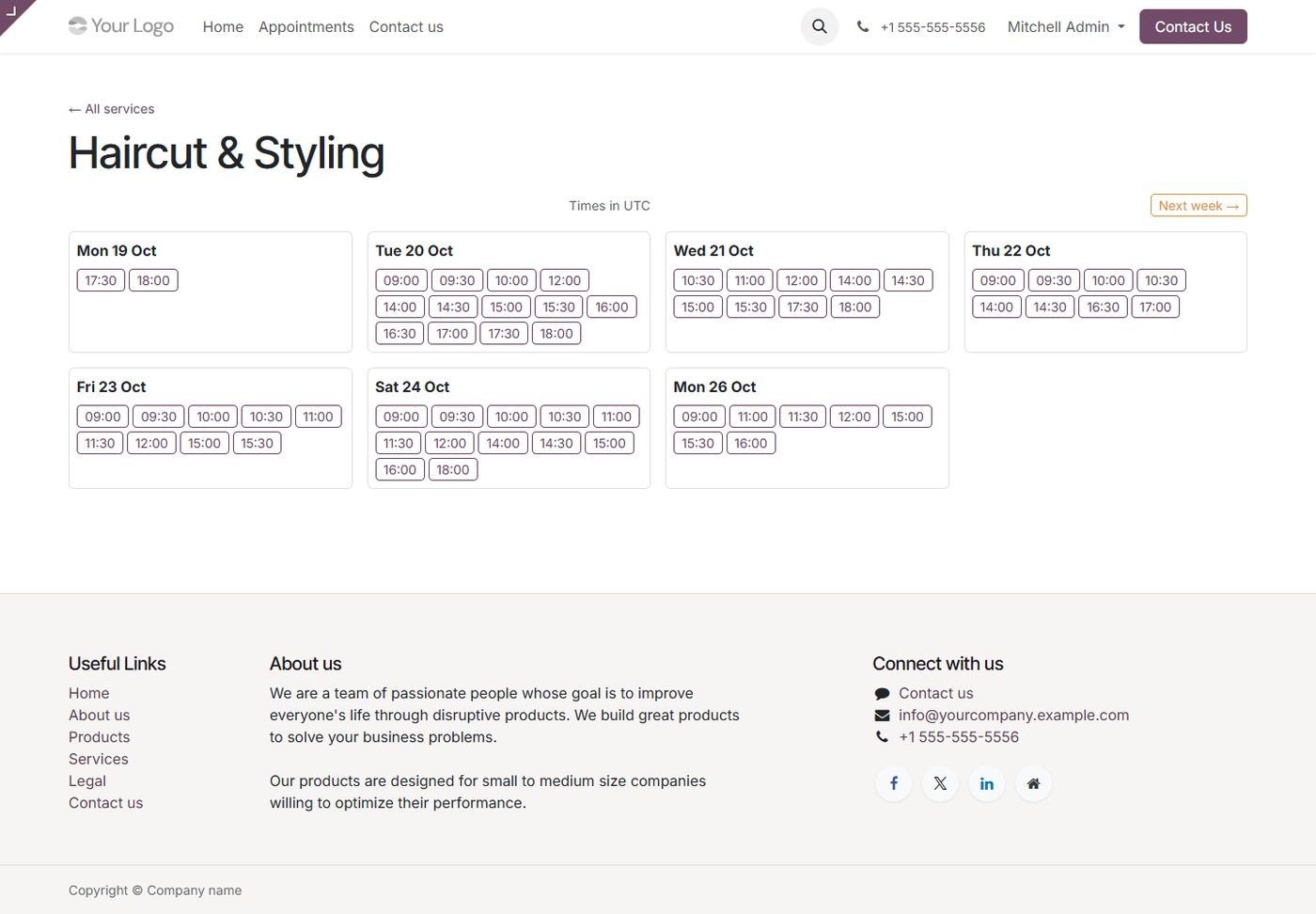
Task: Open the Contact us menu in navbar
Action: point(406,27)
